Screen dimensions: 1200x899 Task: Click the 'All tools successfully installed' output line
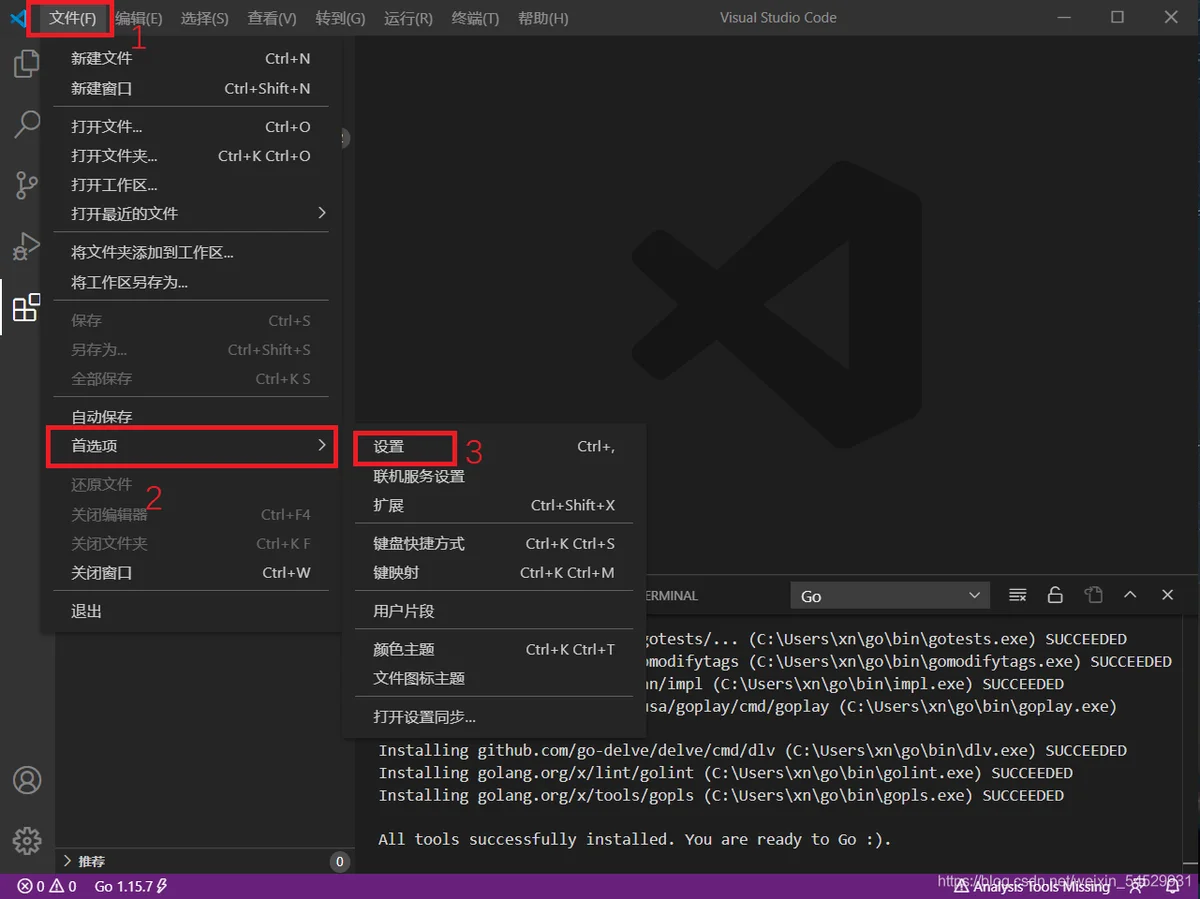(634, 839)
